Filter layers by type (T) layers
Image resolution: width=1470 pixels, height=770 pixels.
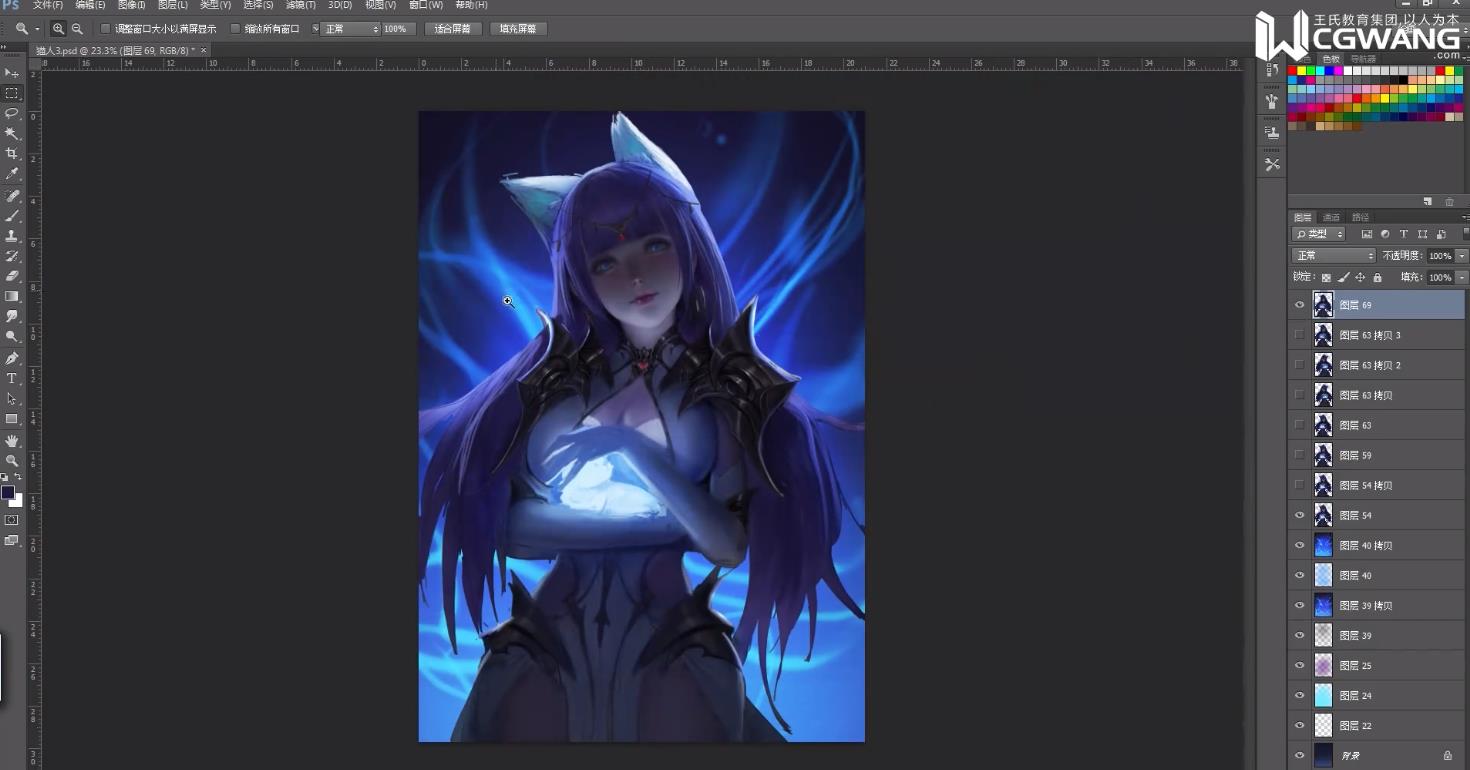click(1403, 234)
